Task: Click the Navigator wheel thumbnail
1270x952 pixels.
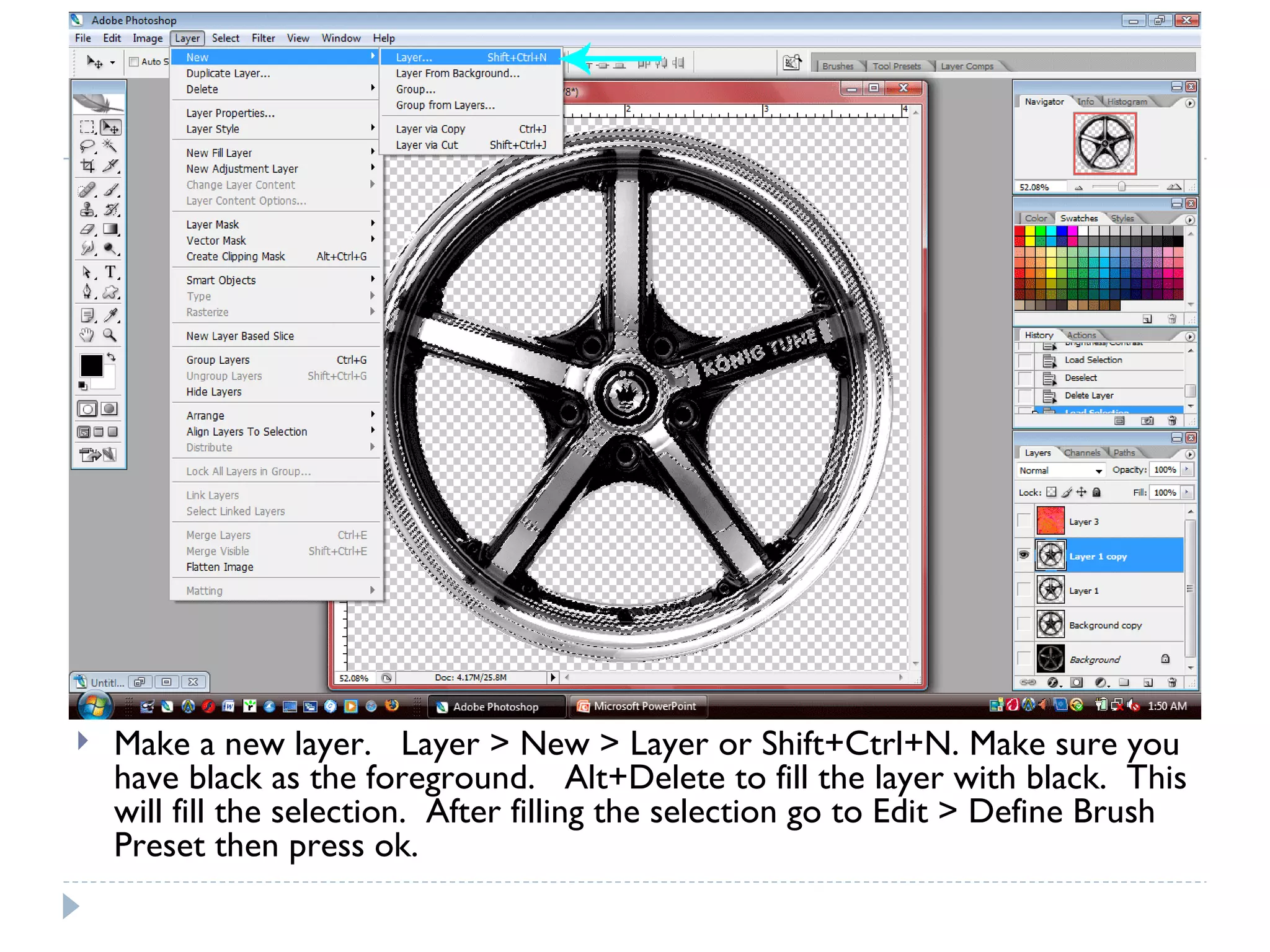Action: (1105, 144)
